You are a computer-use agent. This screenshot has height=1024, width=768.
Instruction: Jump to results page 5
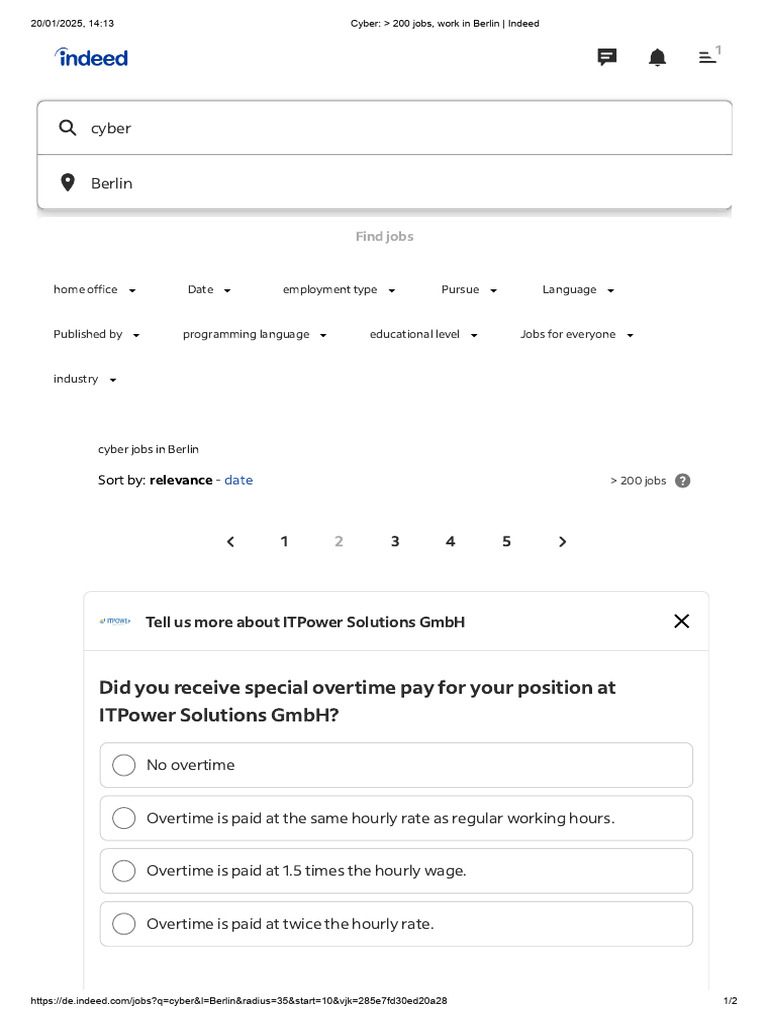point(507,542)
